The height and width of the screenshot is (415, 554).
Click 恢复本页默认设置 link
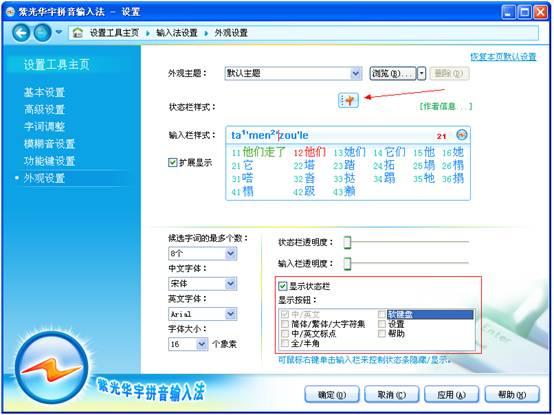(x=503, y=57)
